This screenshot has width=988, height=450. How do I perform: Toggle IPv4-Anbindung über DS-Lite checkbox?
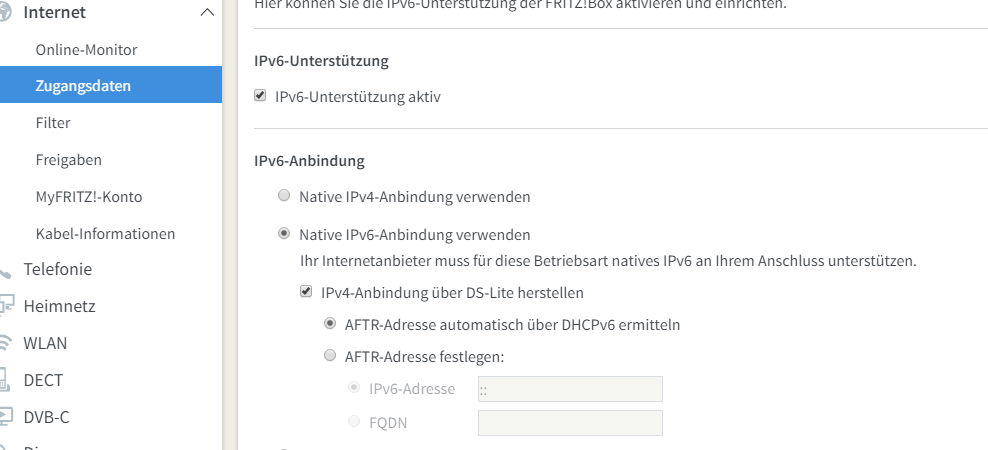(x=307, y=293)
